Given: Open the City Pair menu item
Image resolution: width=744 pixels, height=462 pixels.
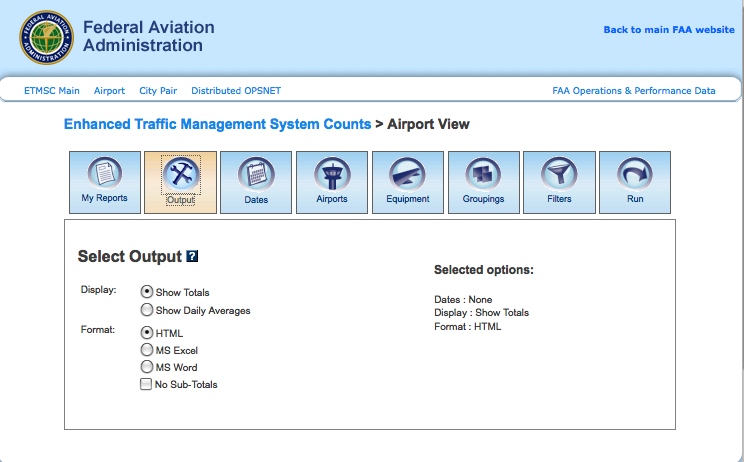Looking at the screenshot, I should pos(158,91).
